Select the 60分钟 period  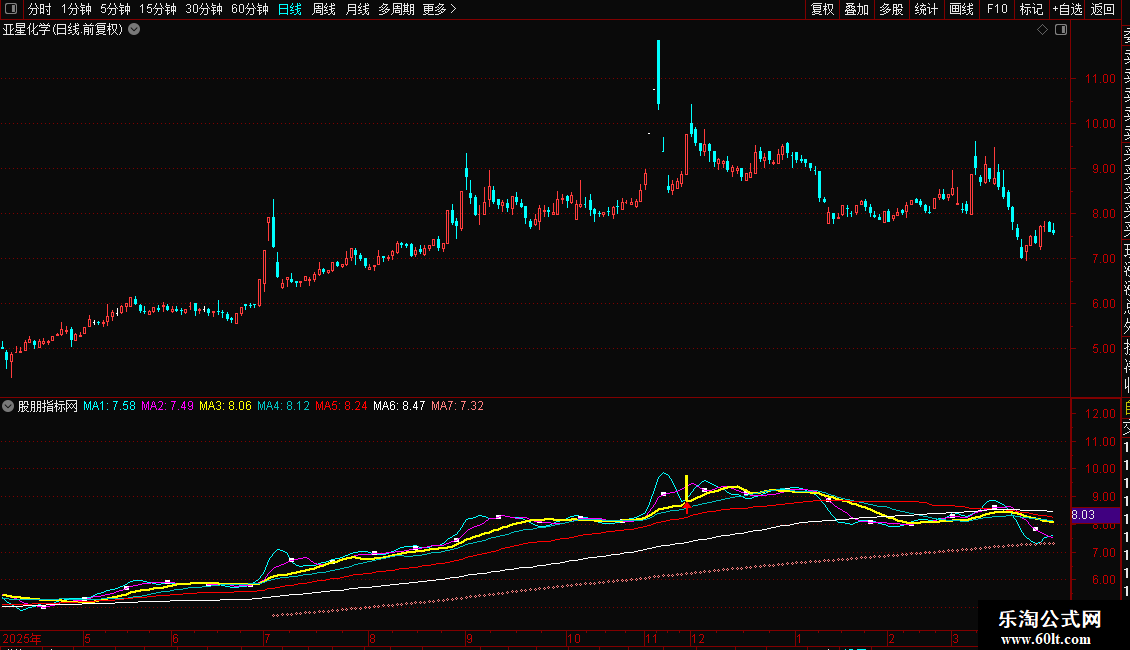(250, 9)
